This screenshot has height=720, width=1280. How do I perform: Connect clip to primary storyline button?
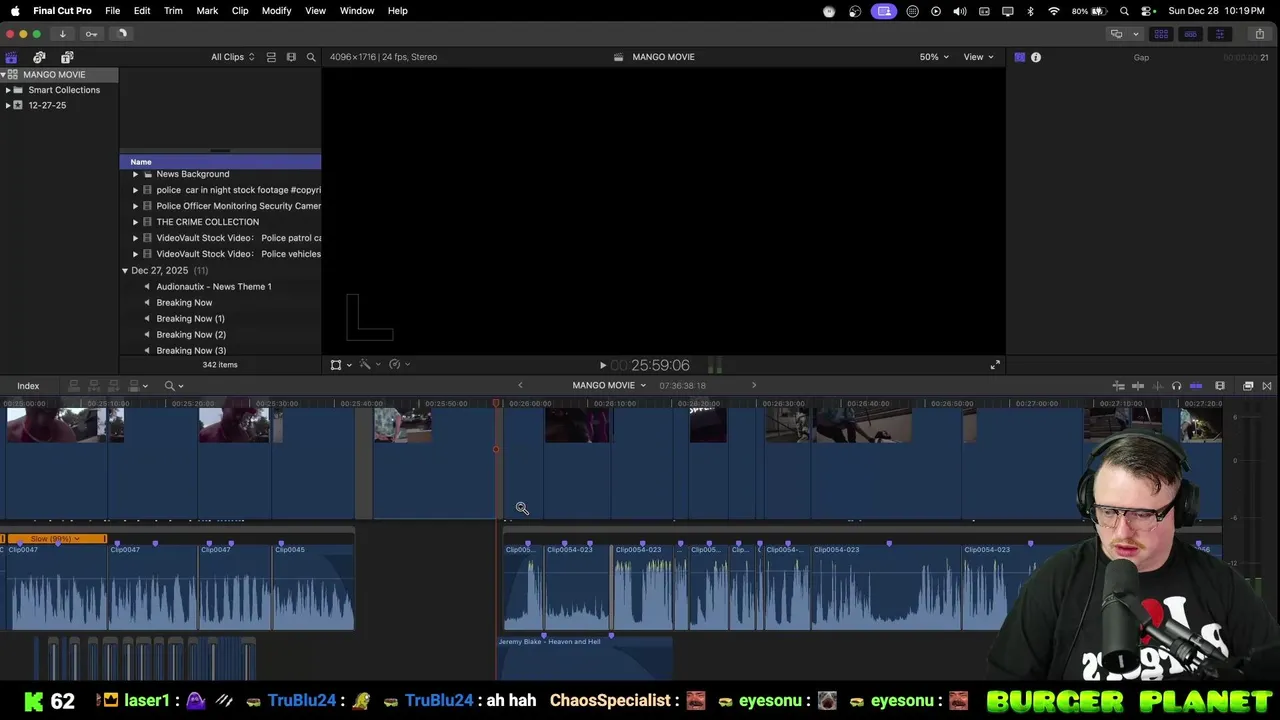(73, 386)
